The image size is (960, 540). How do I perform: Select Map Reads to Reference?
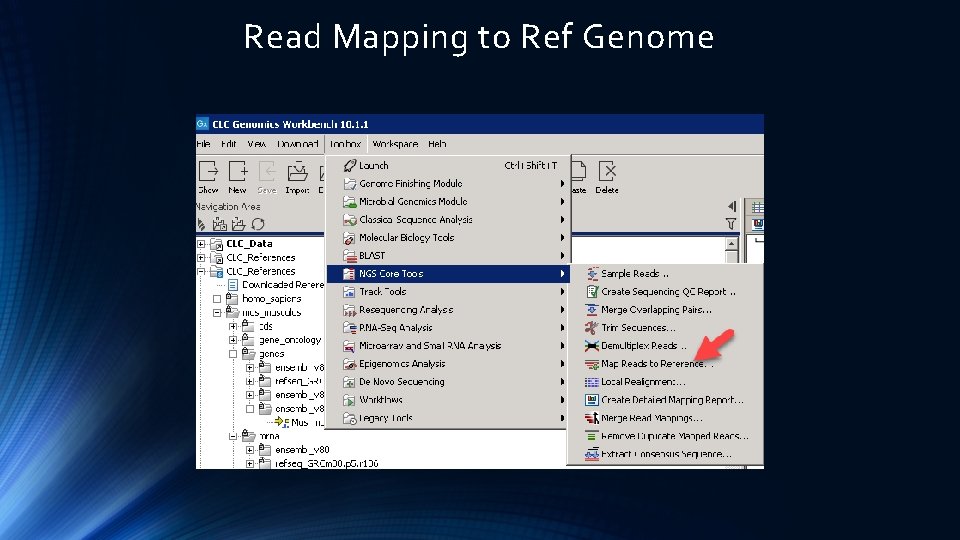pos(666,364)
